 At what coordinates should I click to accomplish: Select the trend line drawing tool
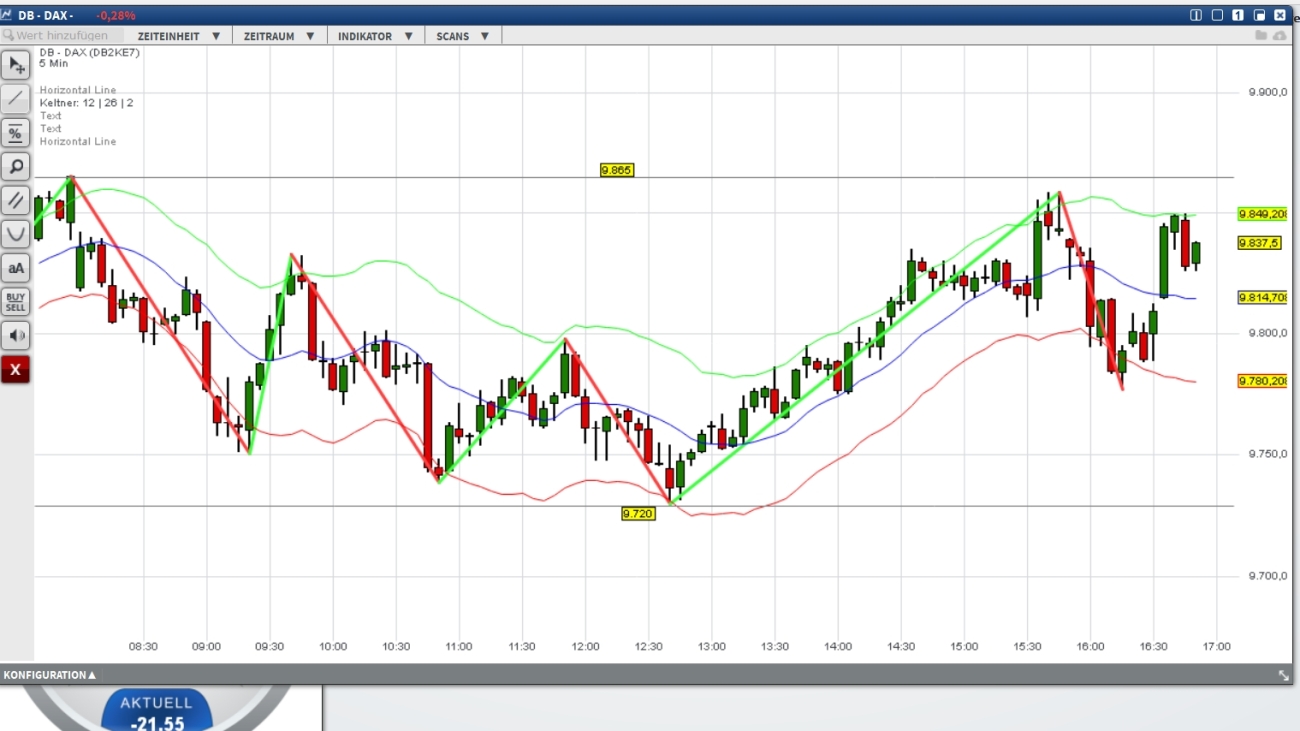tap(15, 98)
